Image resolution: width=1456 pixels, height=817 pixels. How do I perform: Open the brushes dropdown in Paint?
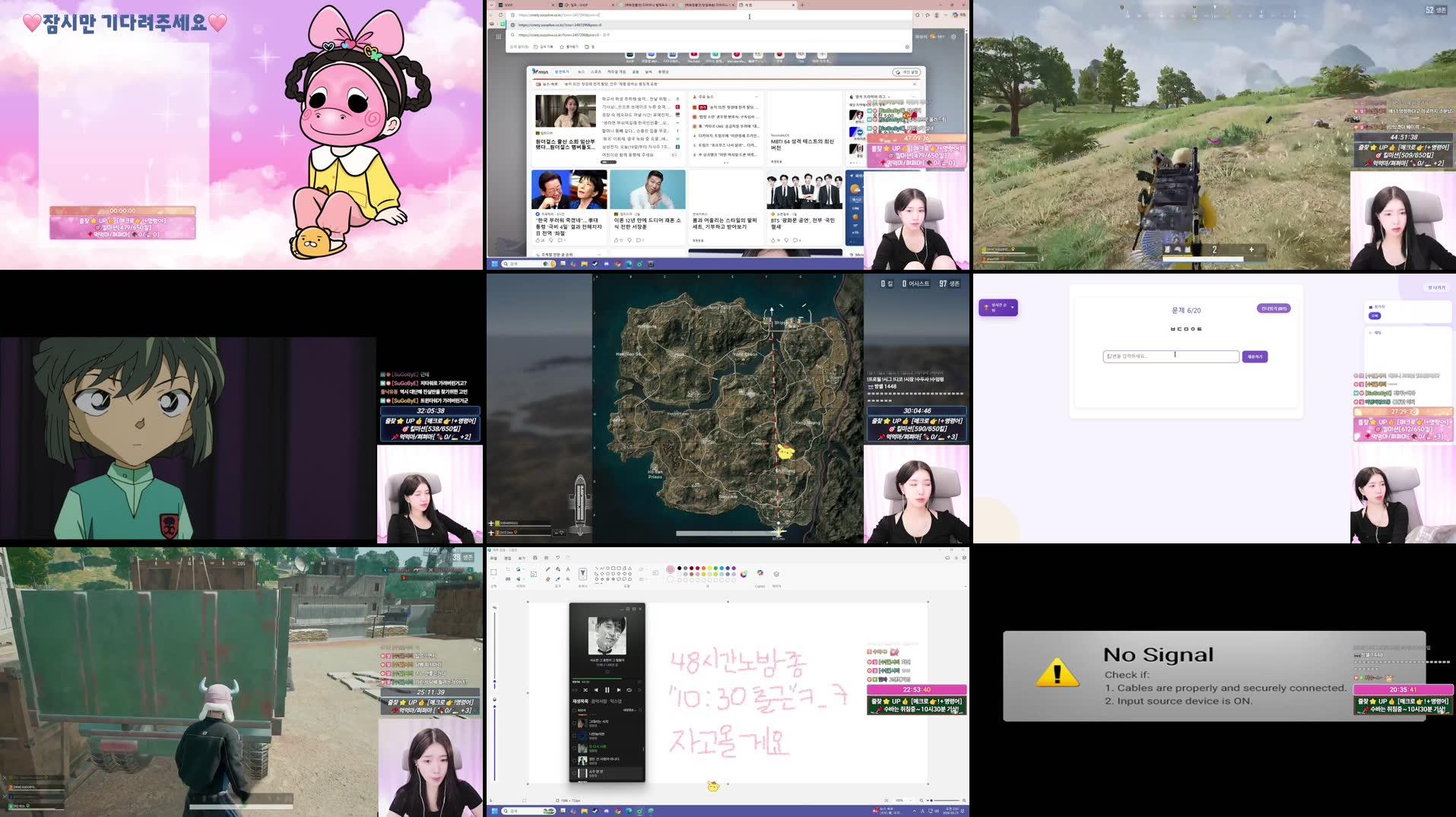[583, 574]
